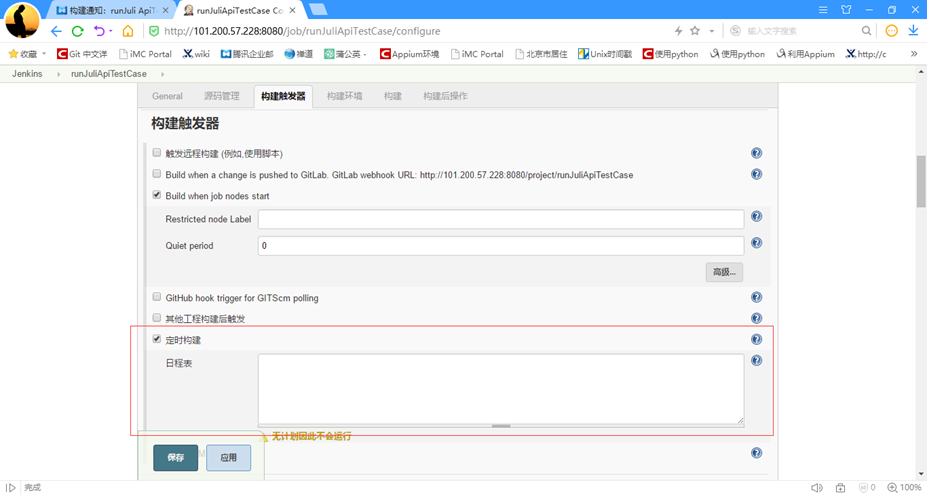927x495 pixels.
Task: Enable Build when change pushed to GitLab
Action: tap(157, 174)
